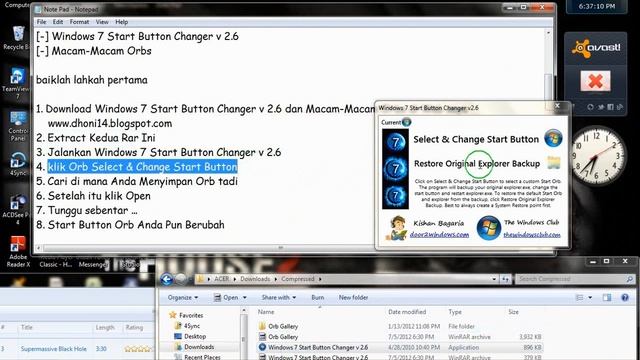Toggle the Explorer preview pane button
The image size is (640, 360).
607,298
